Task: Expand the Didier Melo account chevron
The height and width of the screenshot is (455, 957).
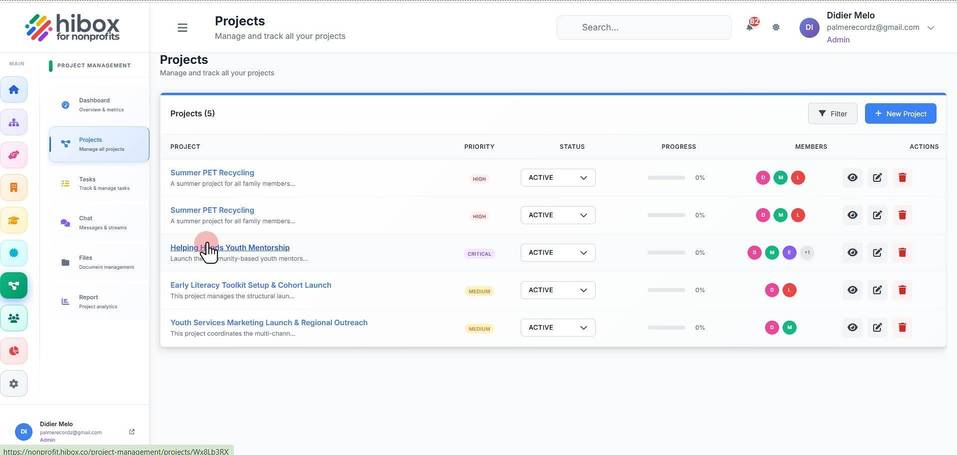Action: [x=930, y=28]
